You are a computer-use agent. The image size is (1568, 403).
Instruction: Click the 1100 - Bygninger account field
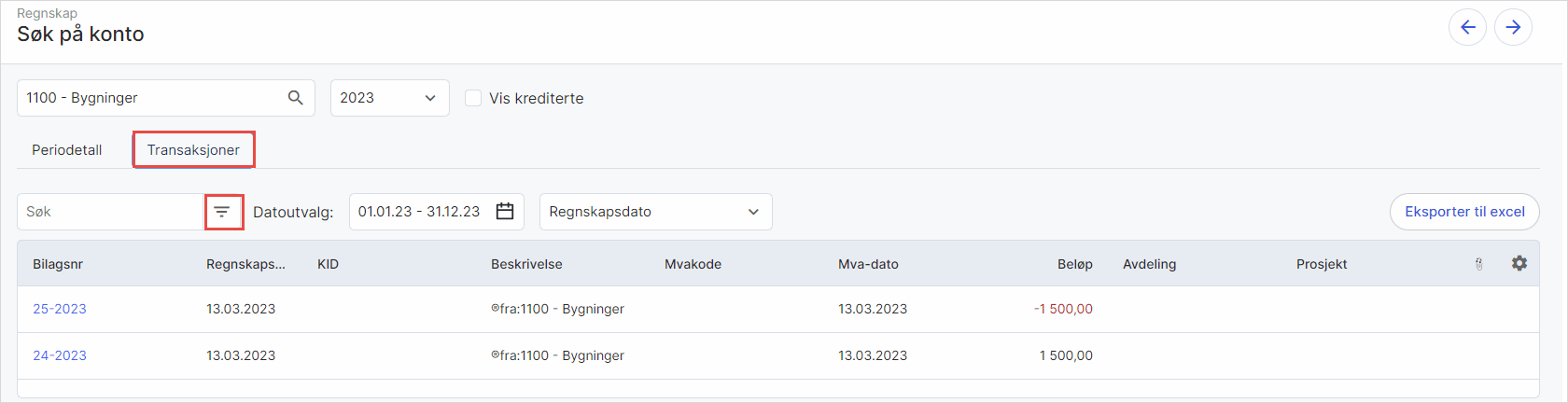pyautogui.click(x=149, y=98)
